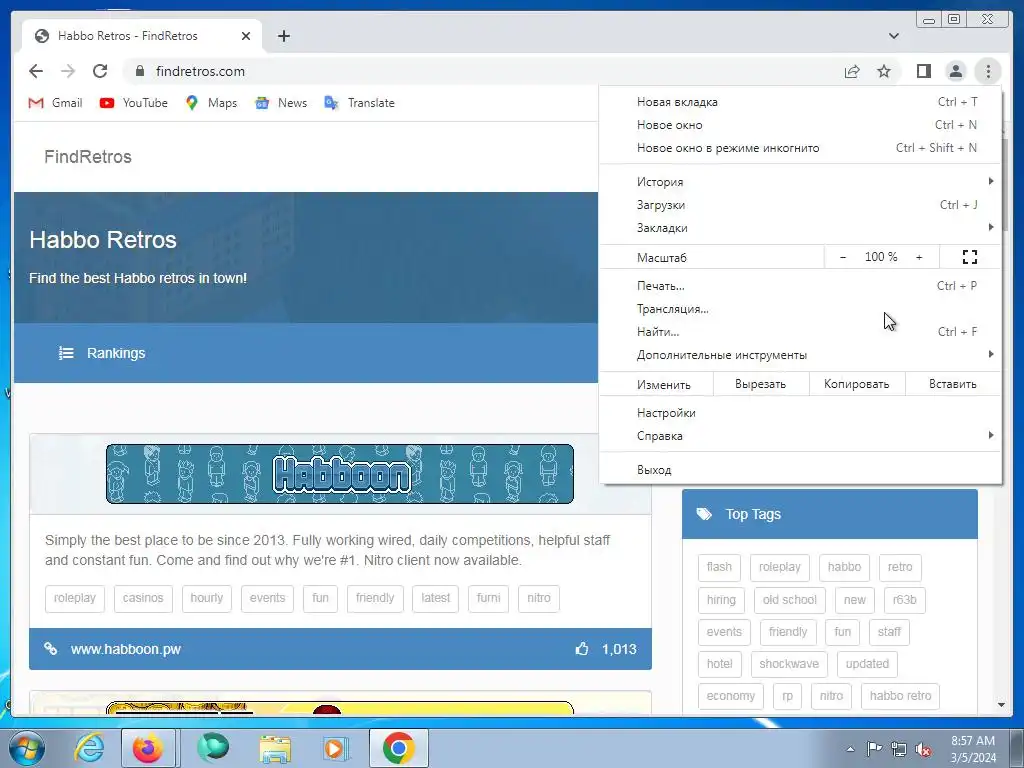This screenshot has width=1024, height=768.
Task: Click the casinos tag under Habboon
Action: coord(143,598)
